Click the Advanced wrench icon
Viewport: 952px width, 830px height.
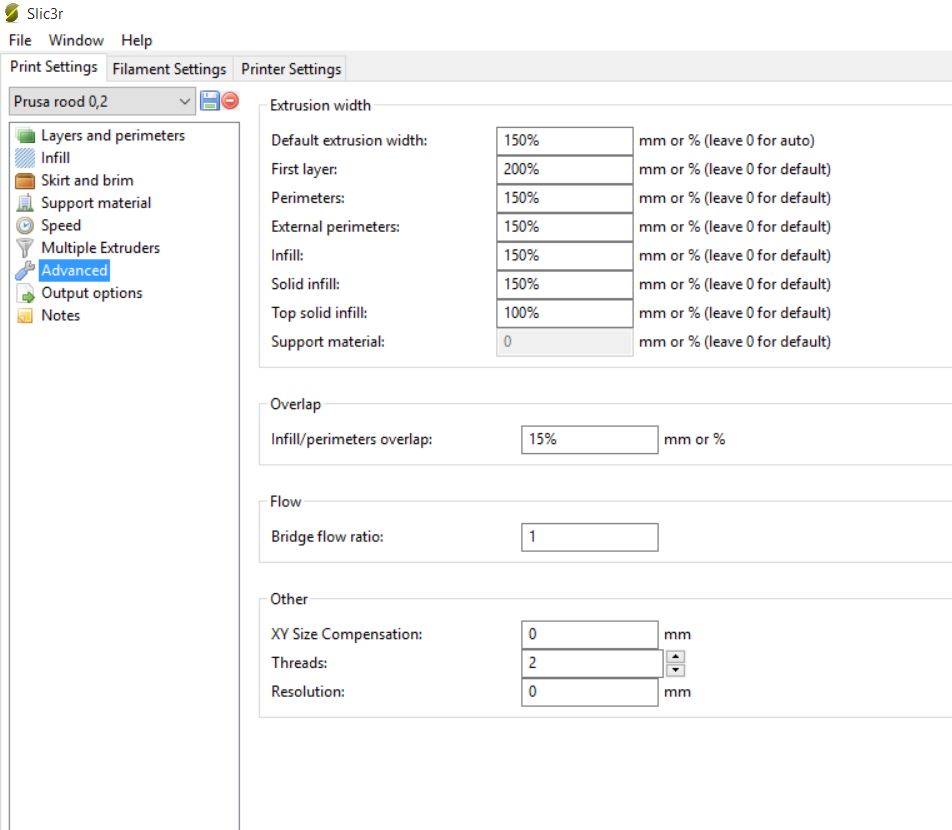point(26,270)
